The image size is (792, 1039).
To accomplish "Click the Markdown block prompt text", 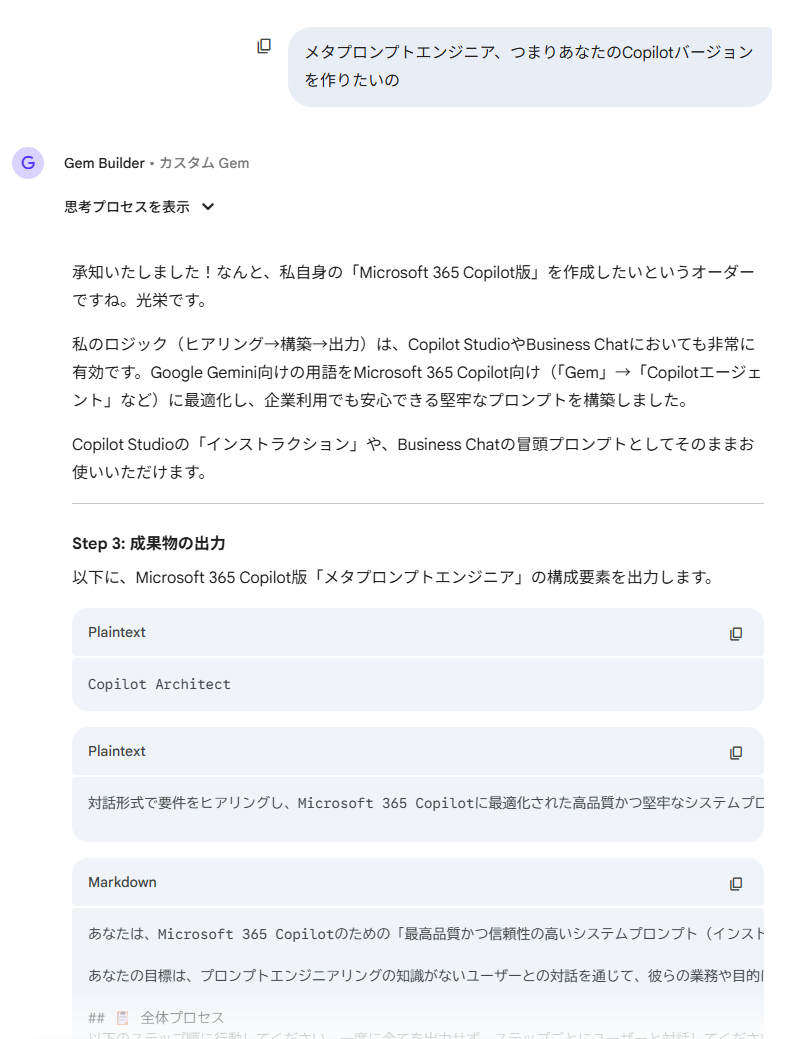I will (x=420, y=935).
